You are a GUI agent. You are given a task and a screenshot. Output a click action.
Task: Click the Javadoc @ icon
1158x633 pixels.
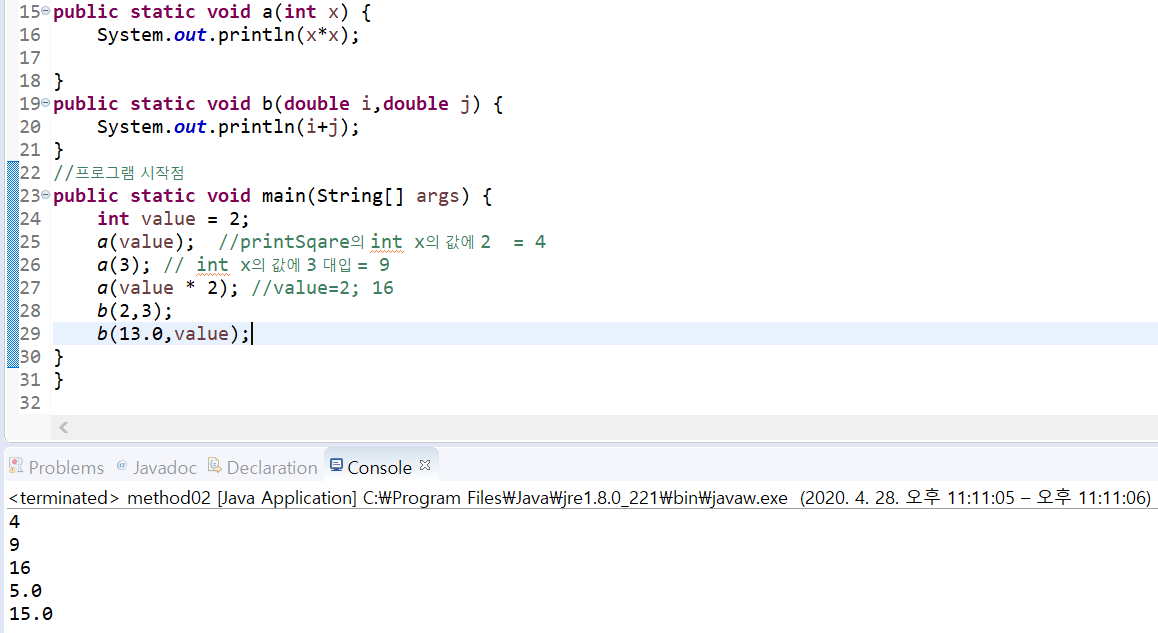pos(122,465)
